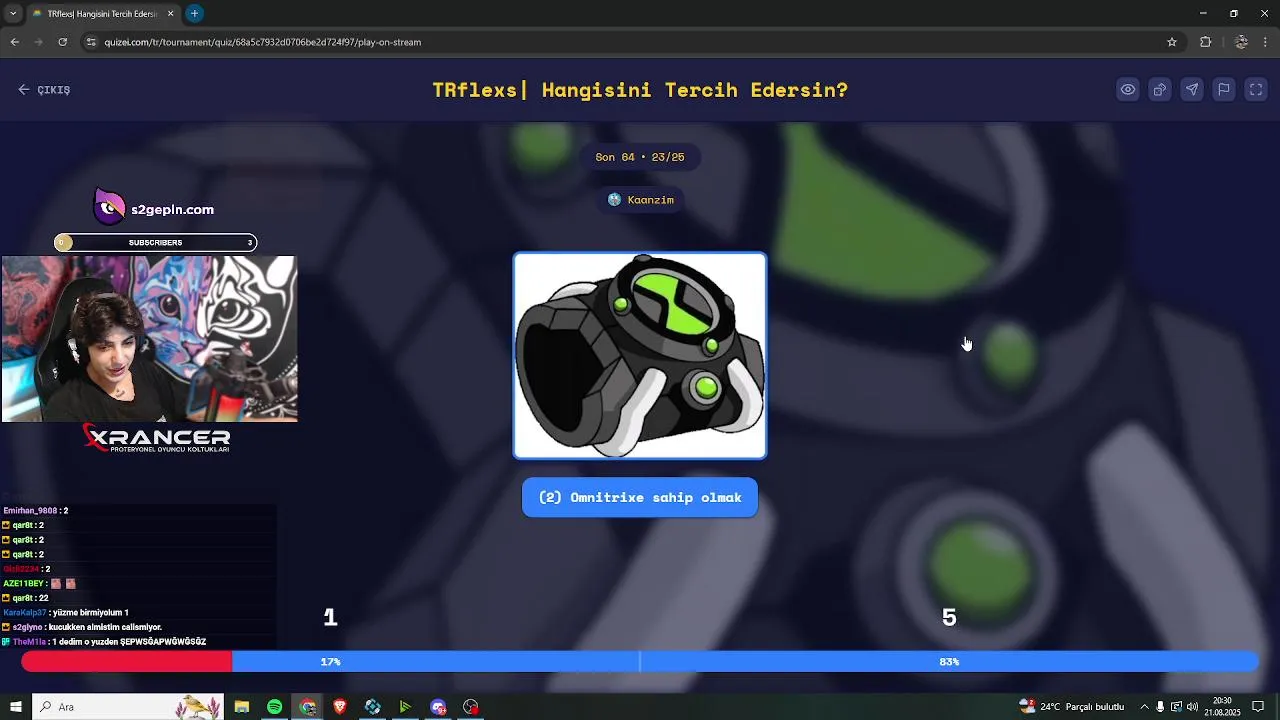Click the s2gepin.com sponsor logo
Viewport: 1280px width, 720px height.
[x=154, y=208]
